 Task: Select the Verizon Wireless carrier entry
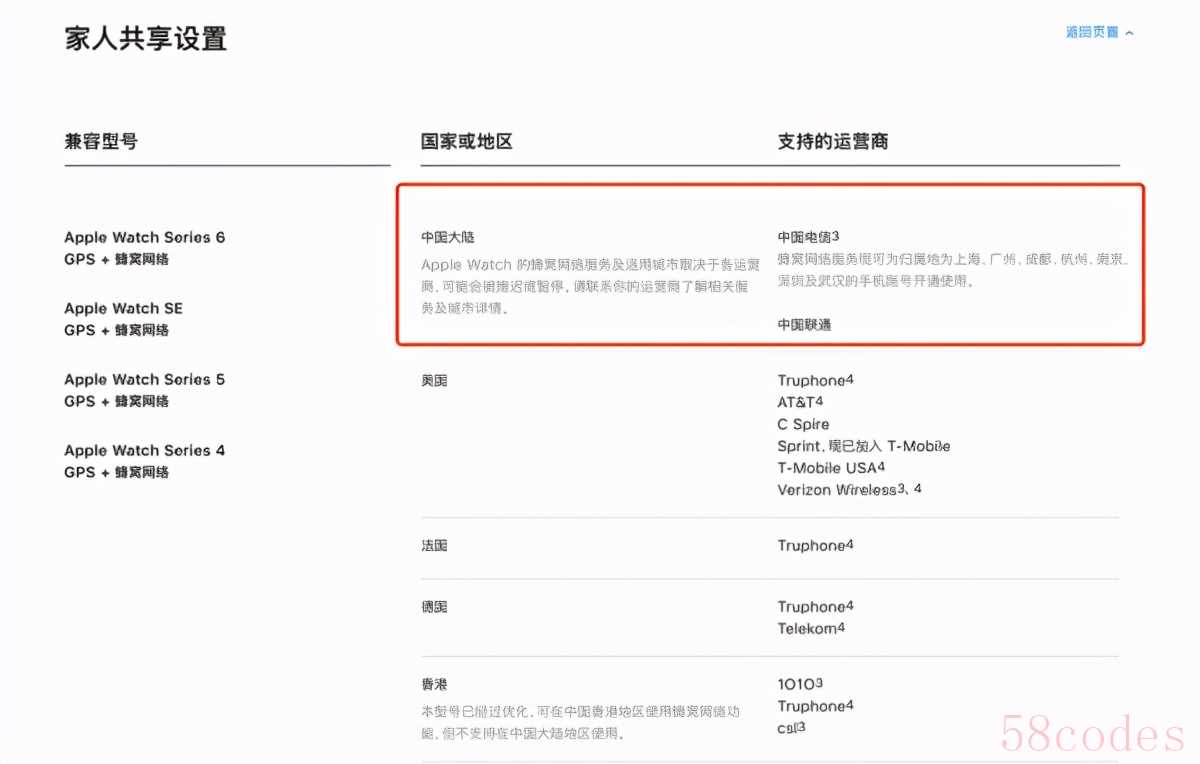coord(850,490)
